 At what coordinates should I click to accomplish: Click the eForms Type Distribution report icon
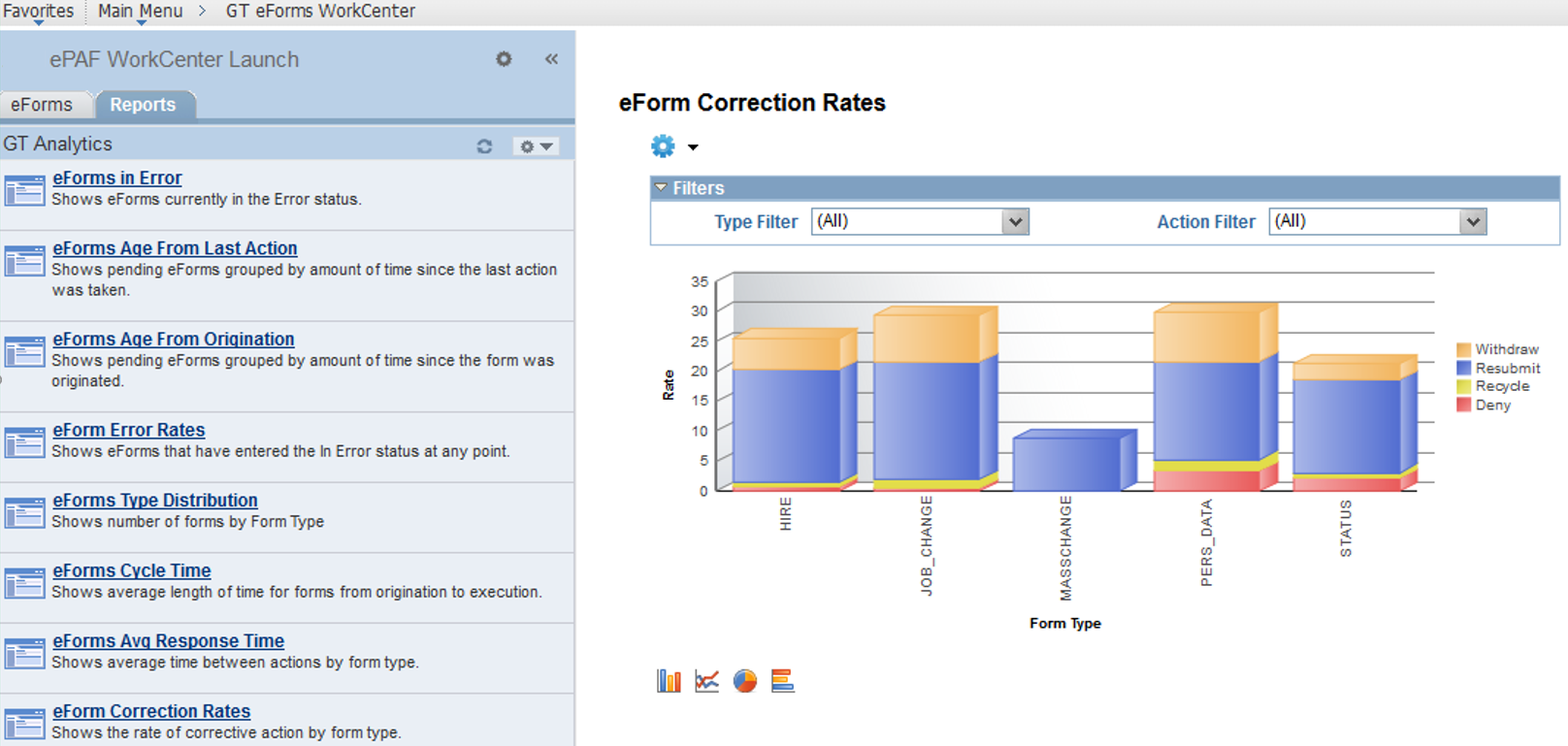pyautogui.click(x=24, y=513)
